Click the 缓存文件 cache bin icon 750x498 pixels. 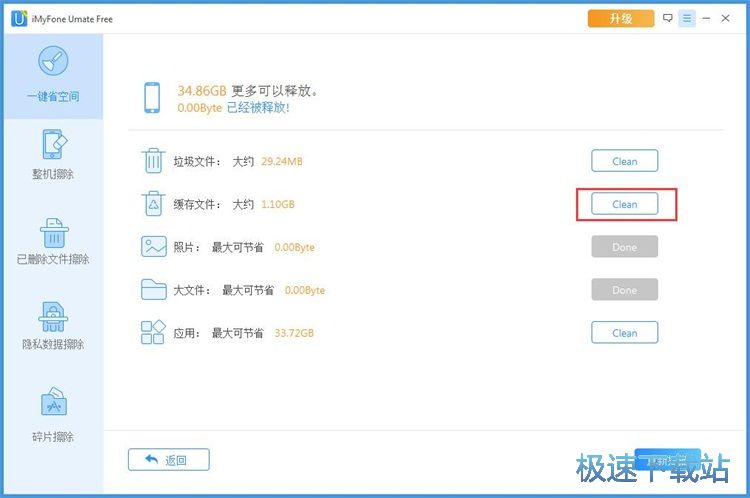pos(153,204)
